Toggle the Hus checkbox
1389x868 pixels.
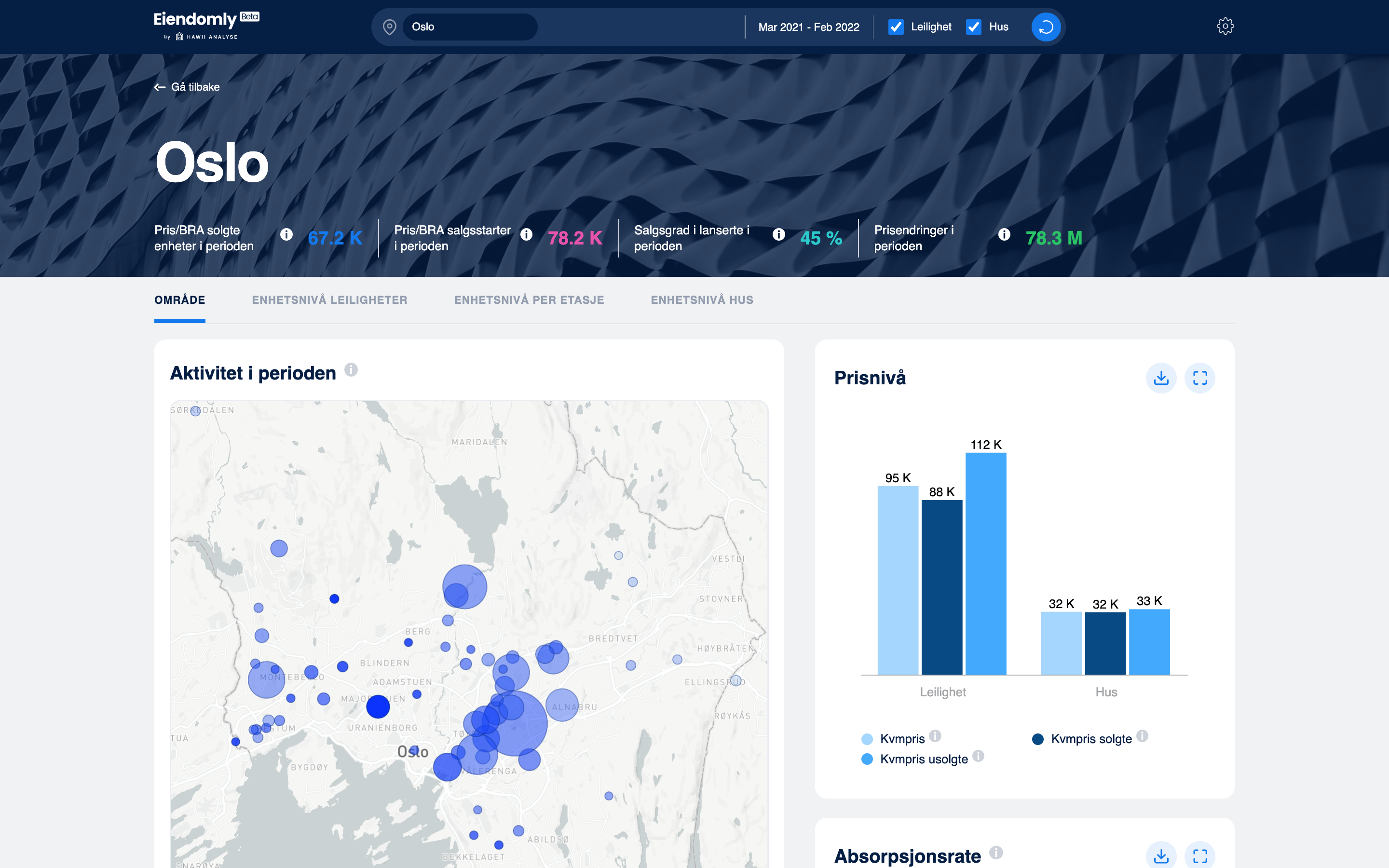[973, 27]
